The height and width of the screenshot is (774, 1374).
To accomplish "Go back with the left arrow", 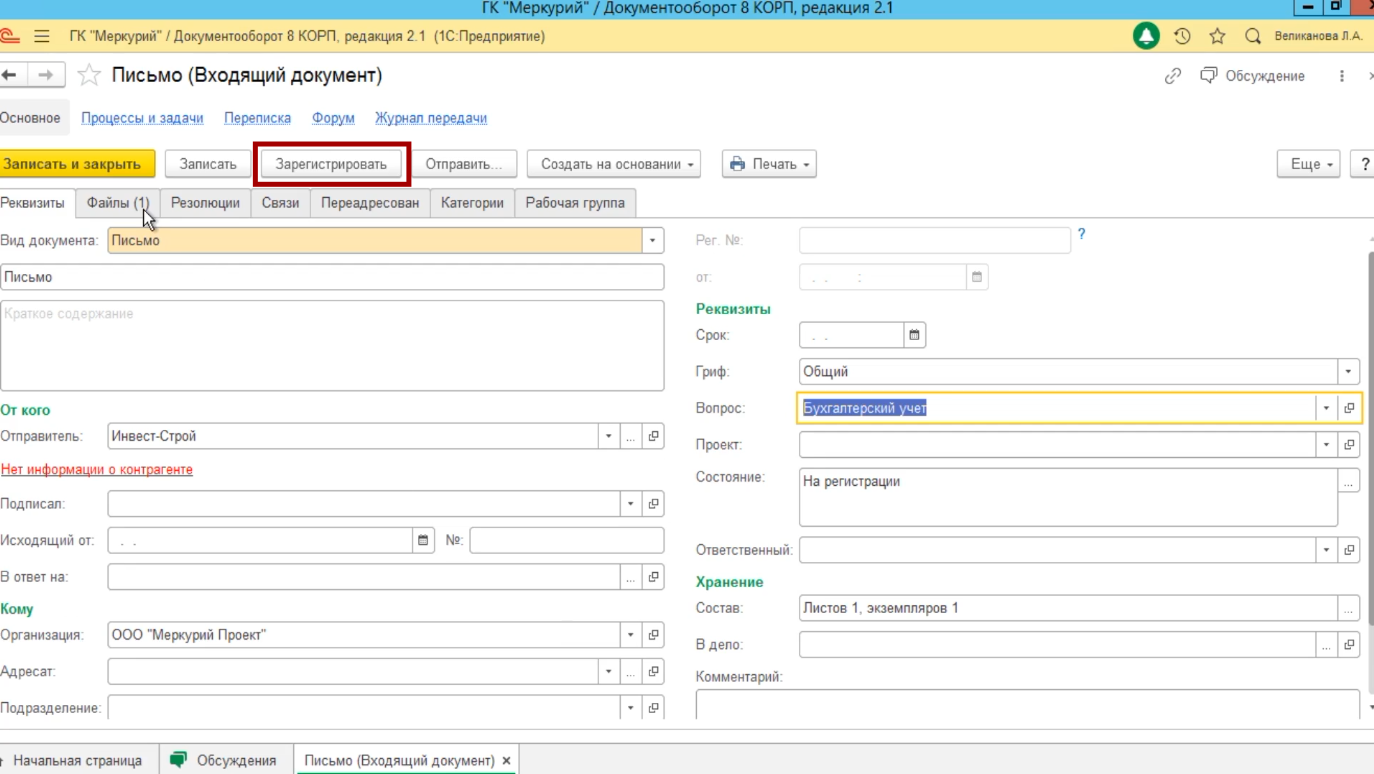I will [x=10, y=75].
